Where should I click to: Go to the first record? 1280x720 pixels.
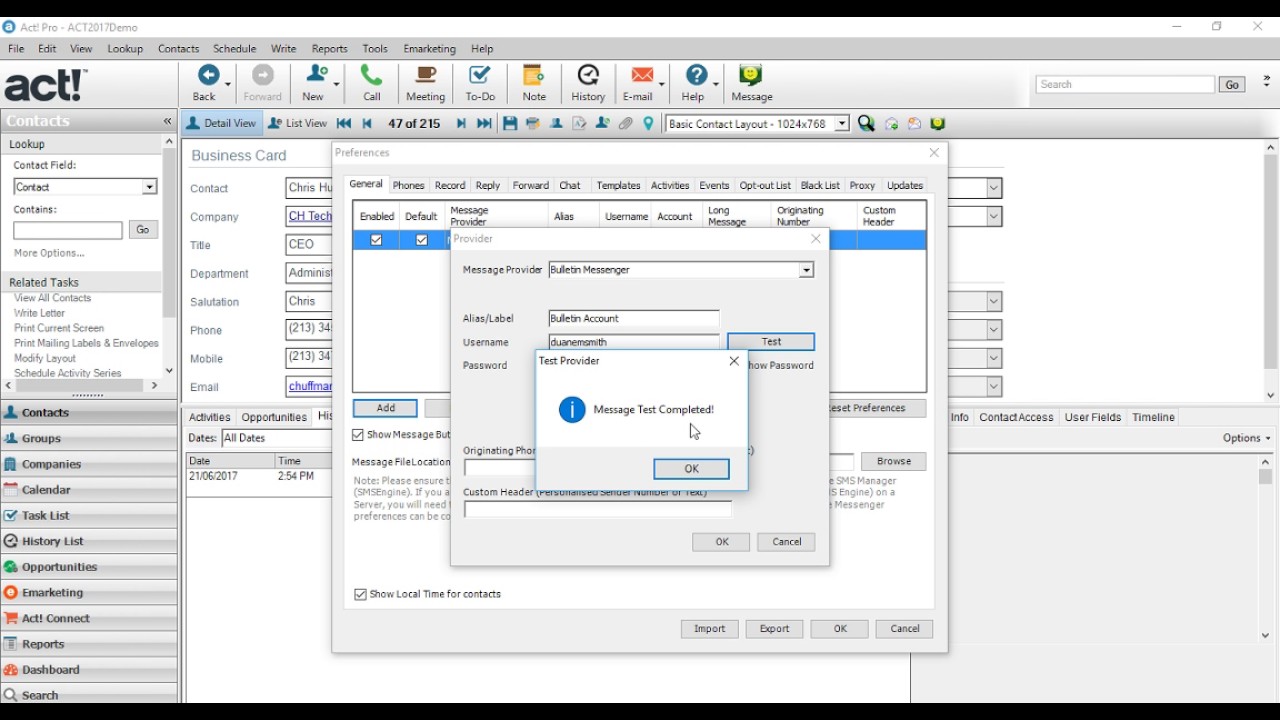(344, 124)
